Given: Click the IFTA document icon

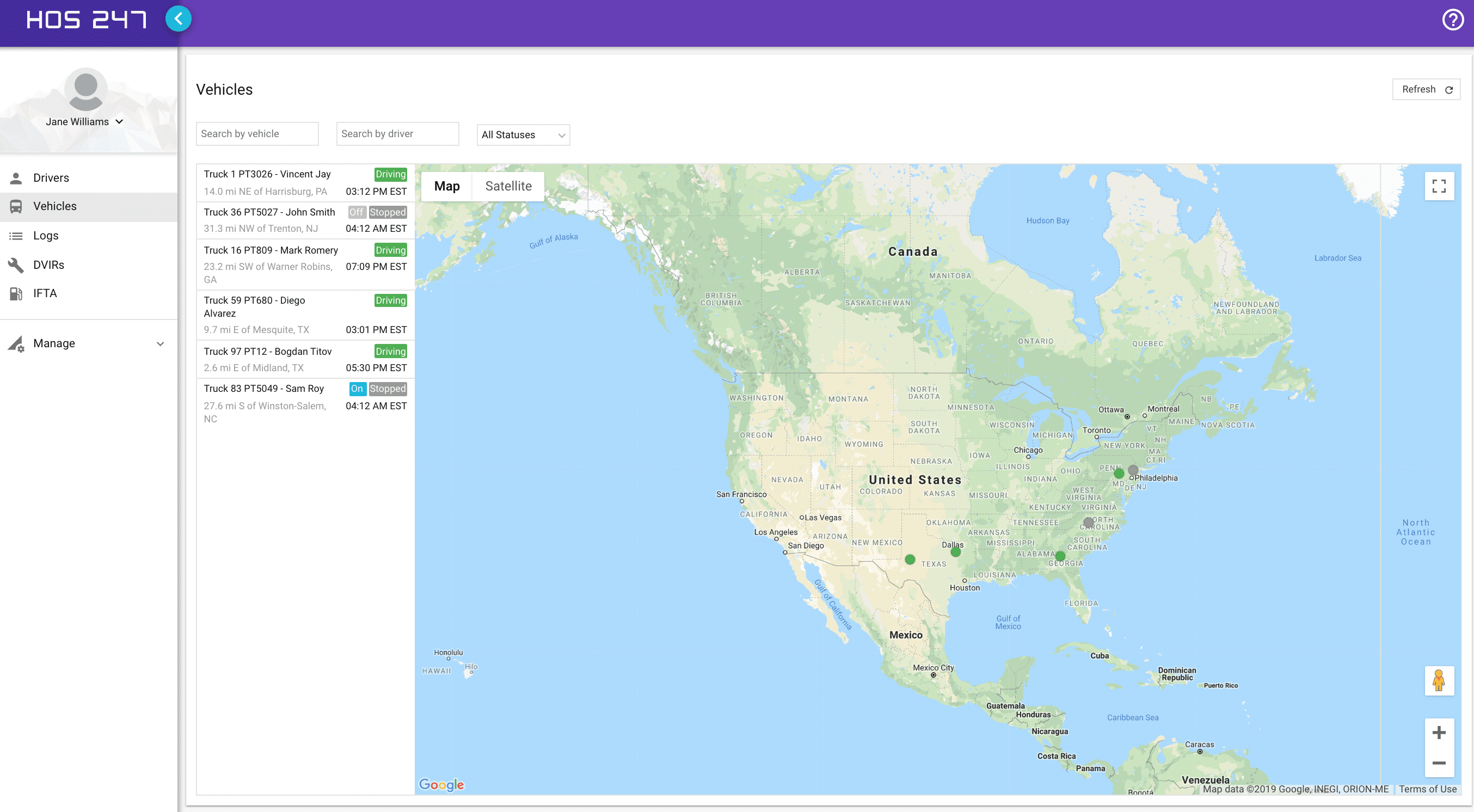Looking at the screenshot, I should click(x=16, y=293).
